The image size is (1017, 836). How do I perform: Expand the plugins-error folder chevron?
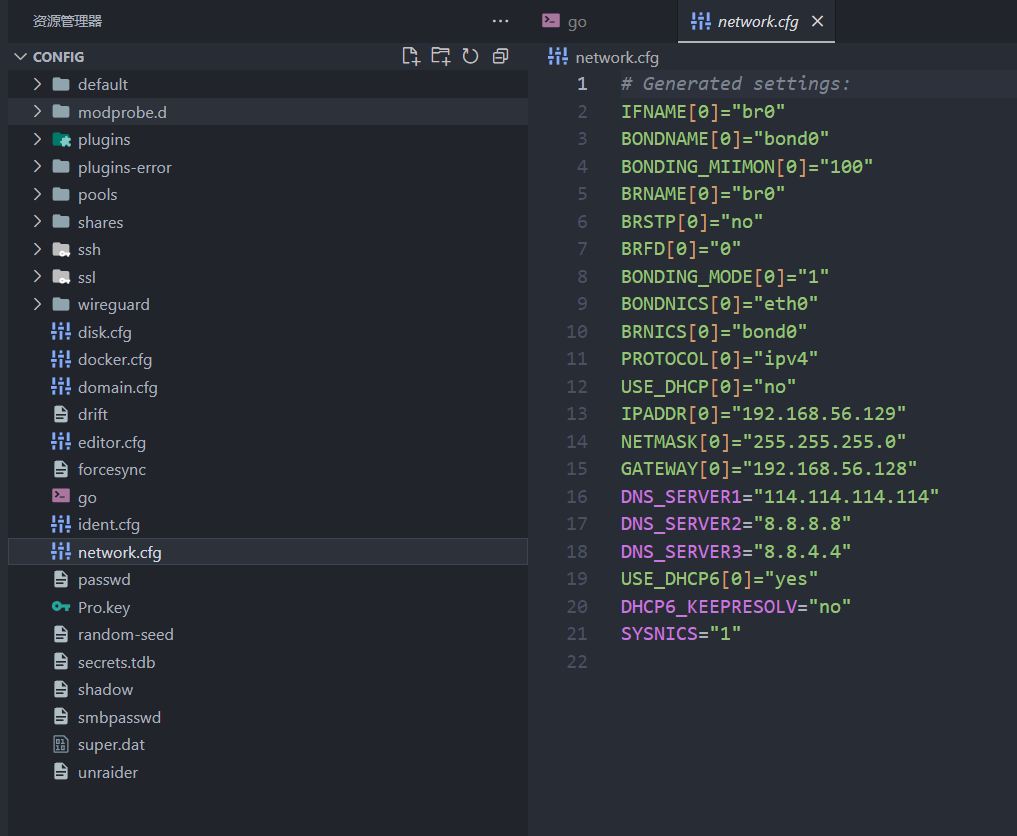pyautogui.click(x=37, y=167)
